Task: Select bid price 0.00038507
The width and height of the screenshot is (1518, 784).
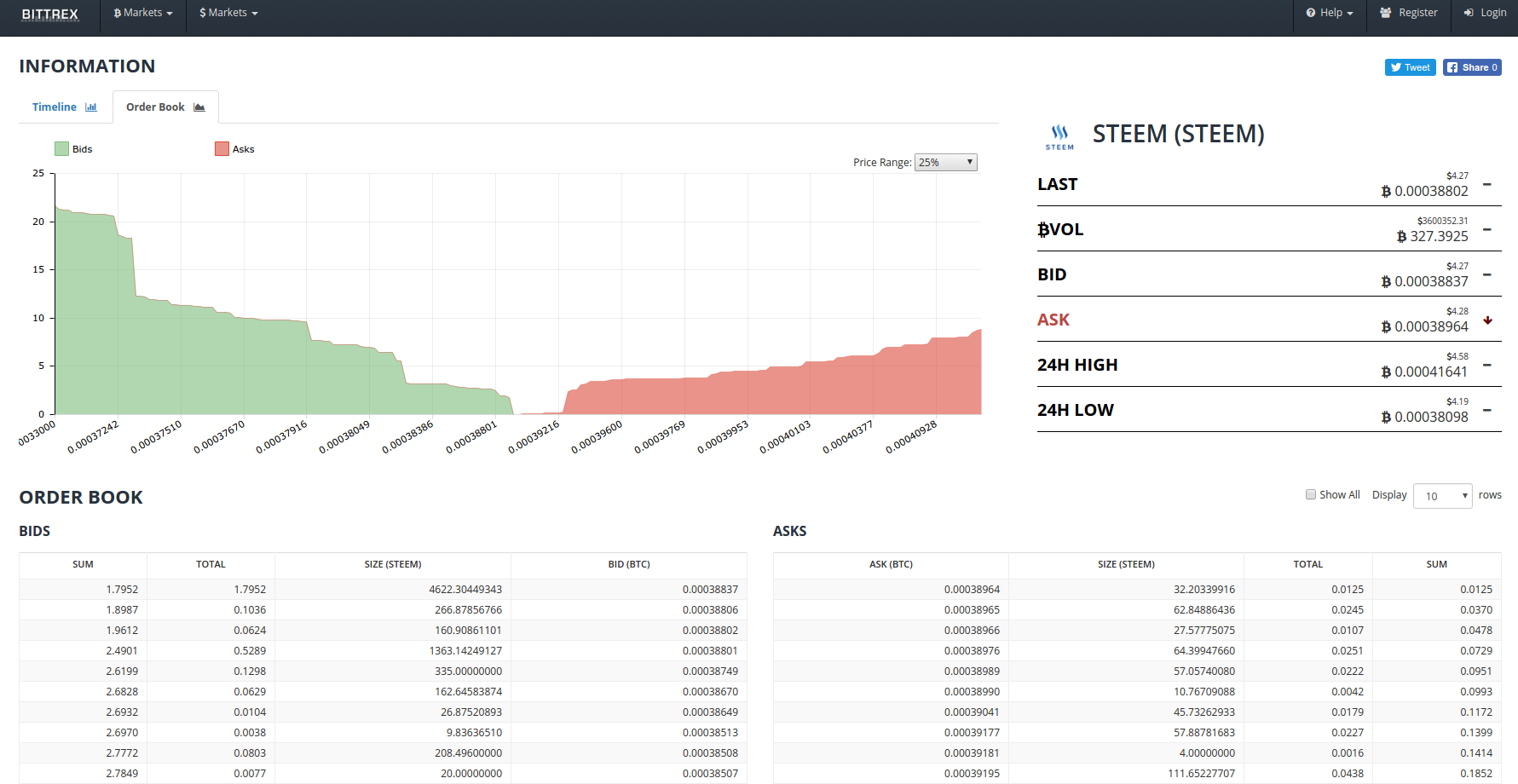Action: tap(710, 774)
